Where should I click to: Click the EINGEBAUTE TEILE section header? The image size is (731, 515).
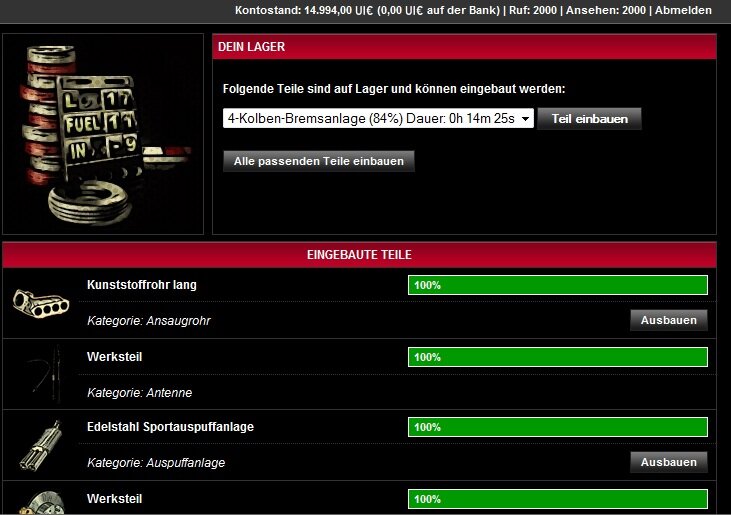click(x=359, y=255)
